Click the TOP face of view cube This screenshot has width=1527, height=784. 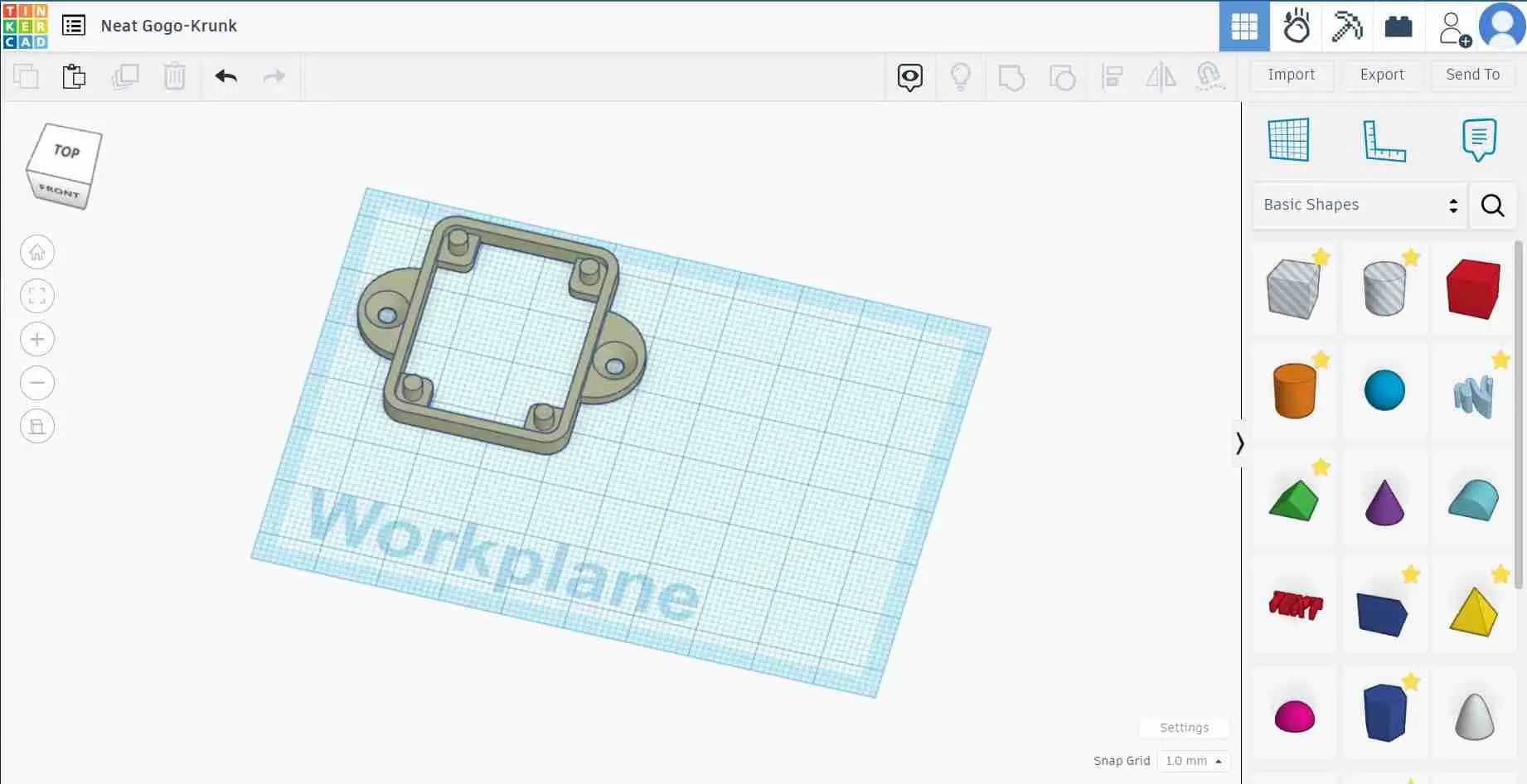tap(67, 151)
